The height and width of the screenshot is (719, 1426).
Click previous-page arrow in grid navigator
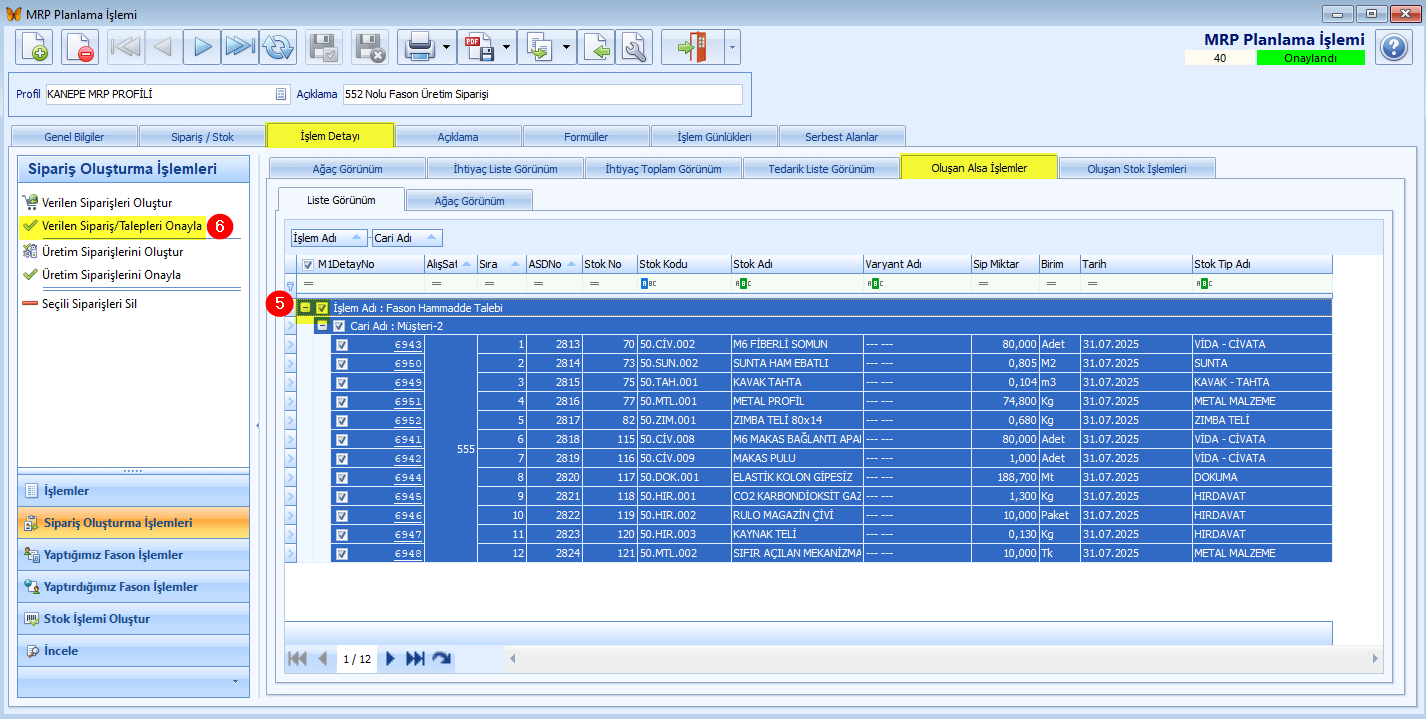click(323, 658)
